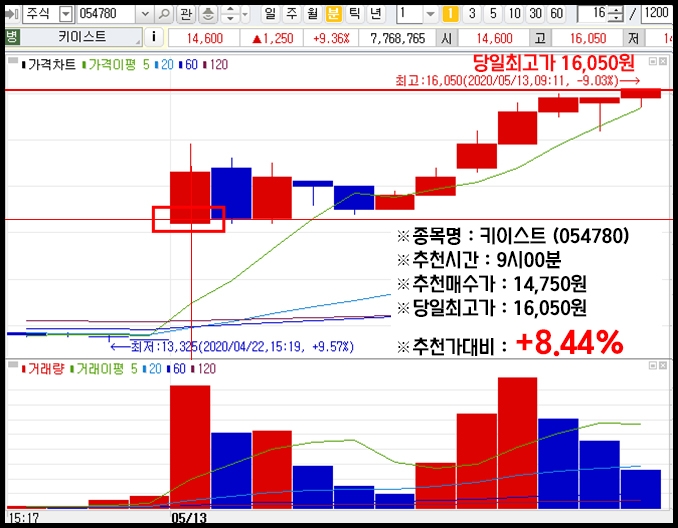The height and width of the screenshot is (528, 678).
Task: Click the green 병 badge icon
Action: (12, 37)
